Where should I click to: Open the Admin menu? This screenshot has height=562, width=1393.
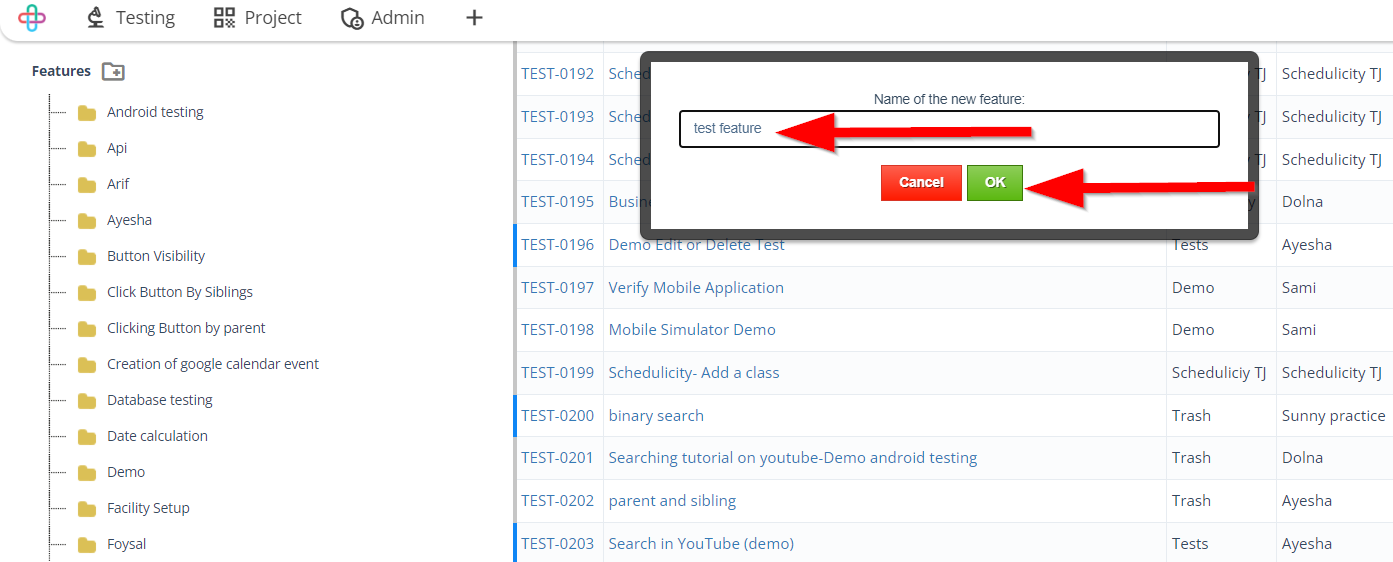coord(382,18)
